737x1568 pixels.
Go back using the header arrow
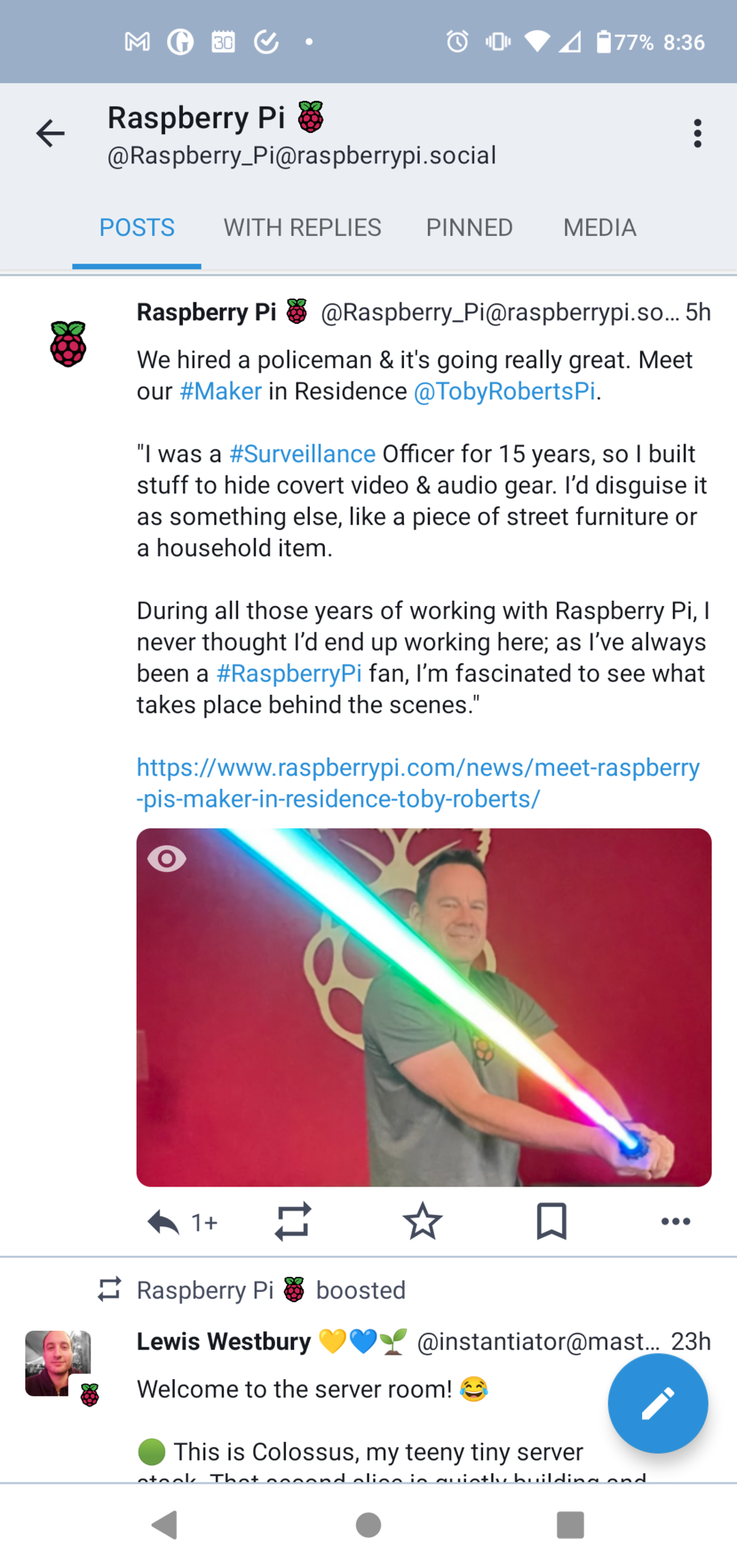[x=50, y=134]
